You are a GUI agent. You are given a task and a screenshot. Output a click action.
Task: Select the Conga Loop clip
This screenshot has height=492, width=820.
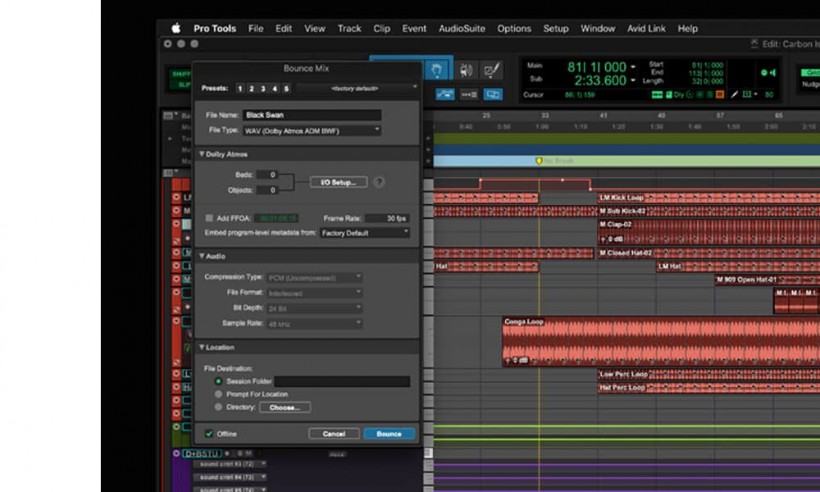[661, 341]
